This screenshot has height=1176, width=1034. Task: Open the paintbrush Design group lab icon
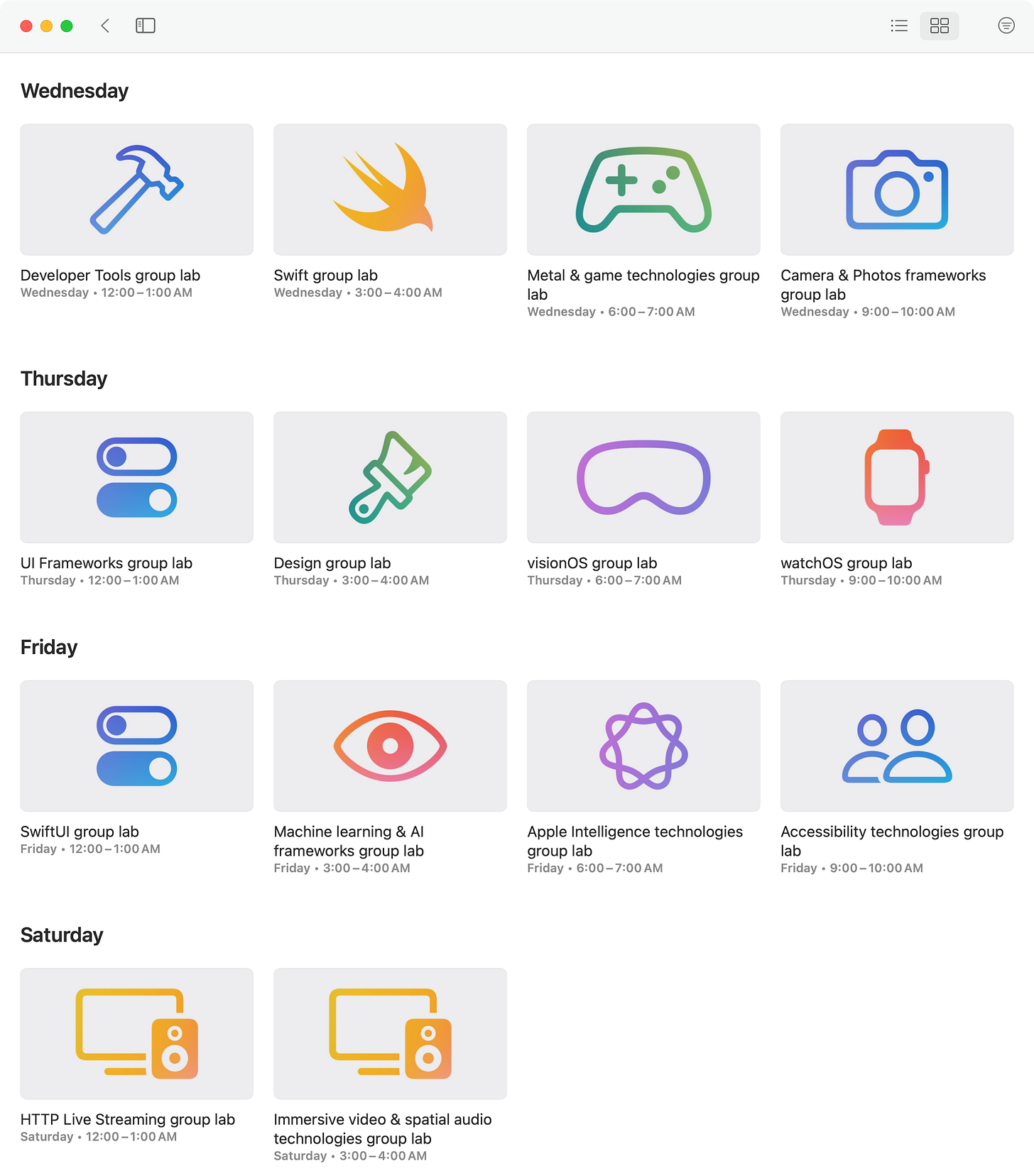pos(390,477)
